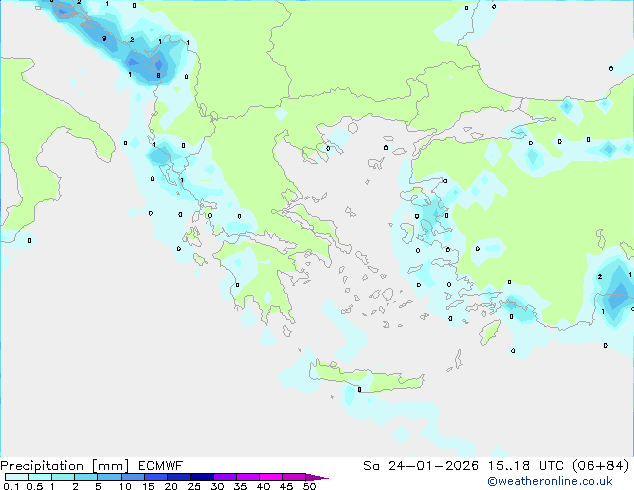The image size is (634, 490).
Task: Click the purple arrow tip beyond 50
Action: 317,477
